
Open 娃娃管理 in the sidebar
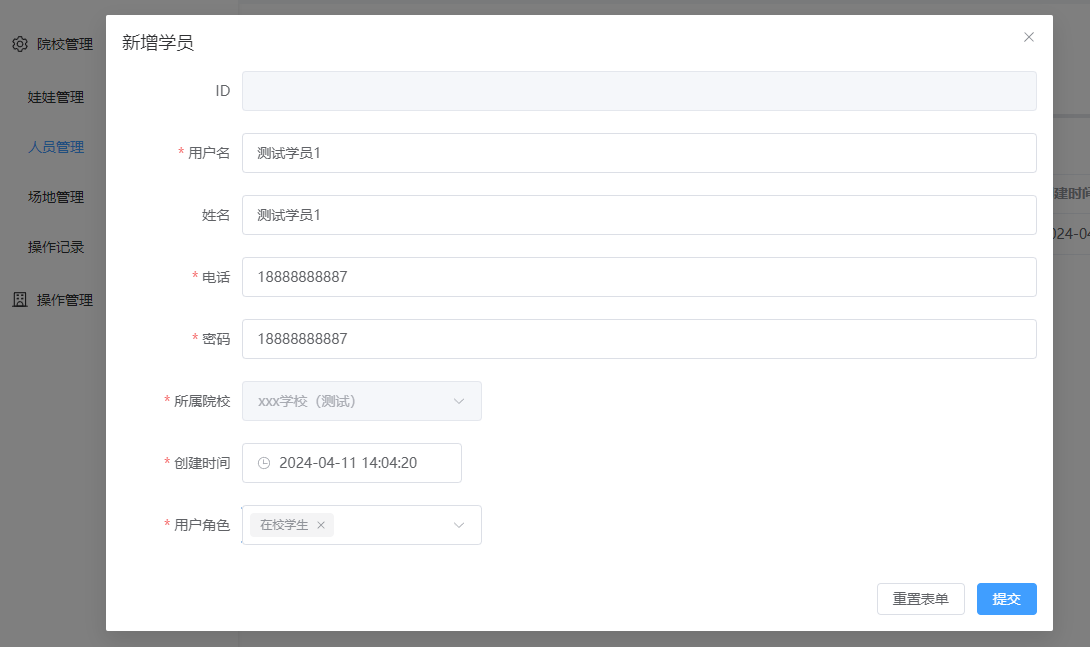56,97
